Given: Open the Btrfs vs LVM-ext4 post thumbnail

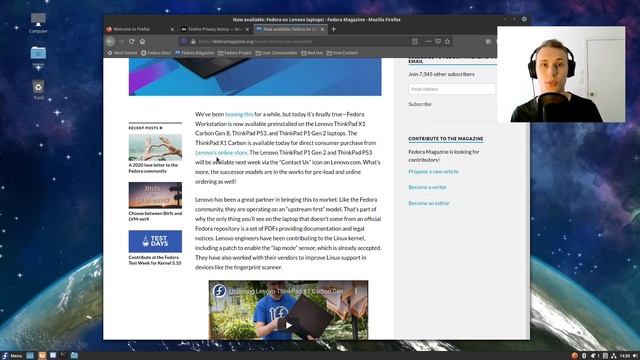Looking at the screenshot, I should [x=155, y=195].
